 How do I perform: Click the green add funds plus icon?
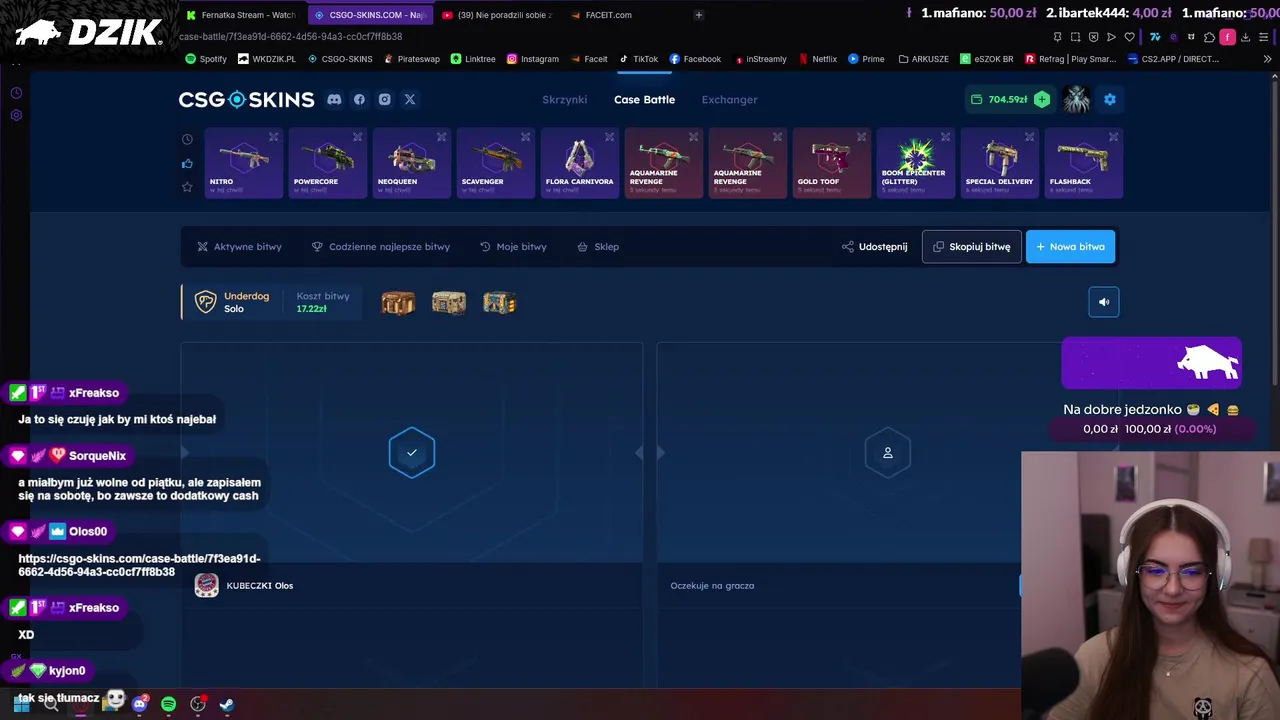click(x=1042, y=99)
